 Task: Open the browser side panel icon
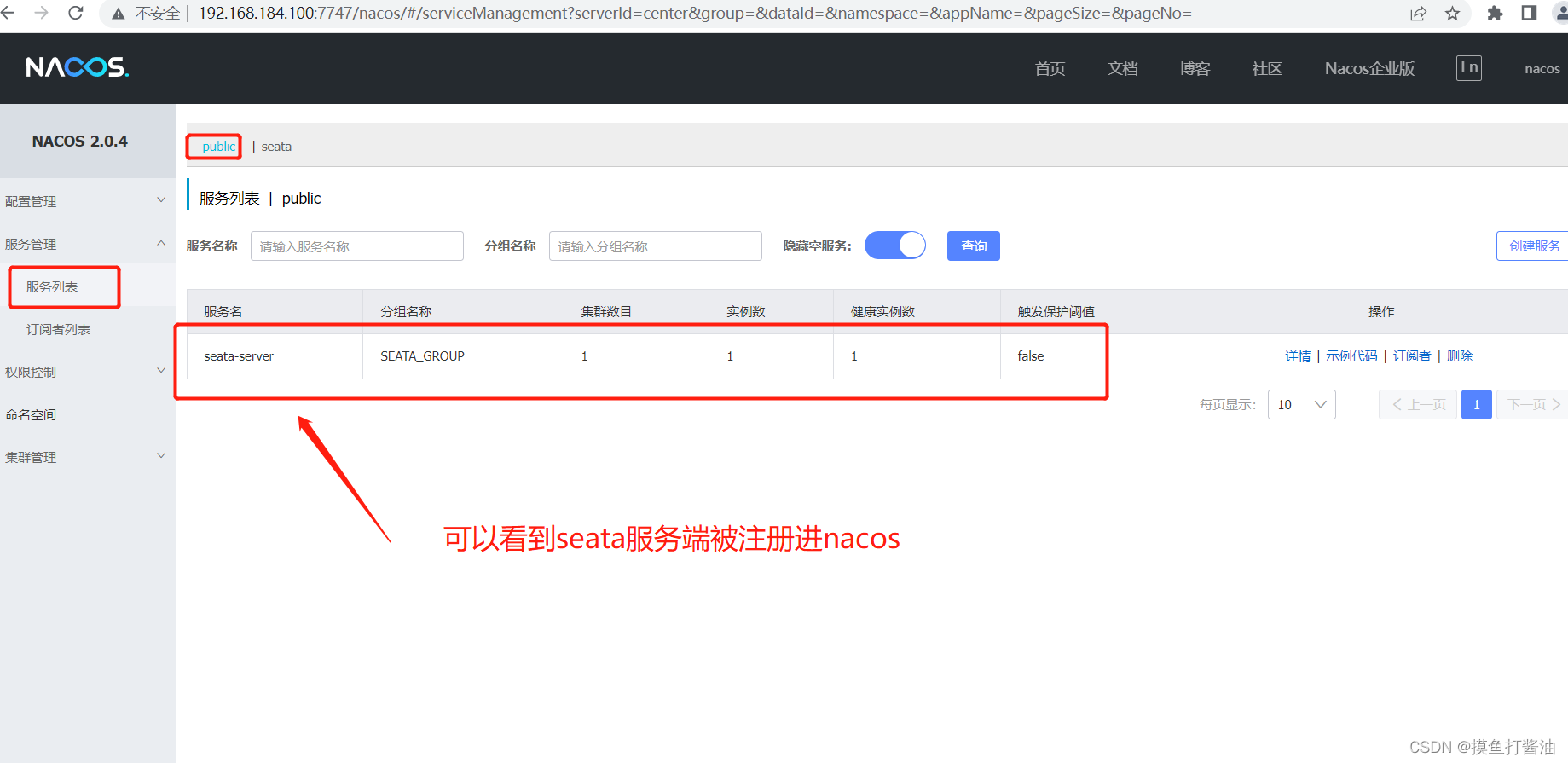pyautogui.click(x=1529, y=13)
